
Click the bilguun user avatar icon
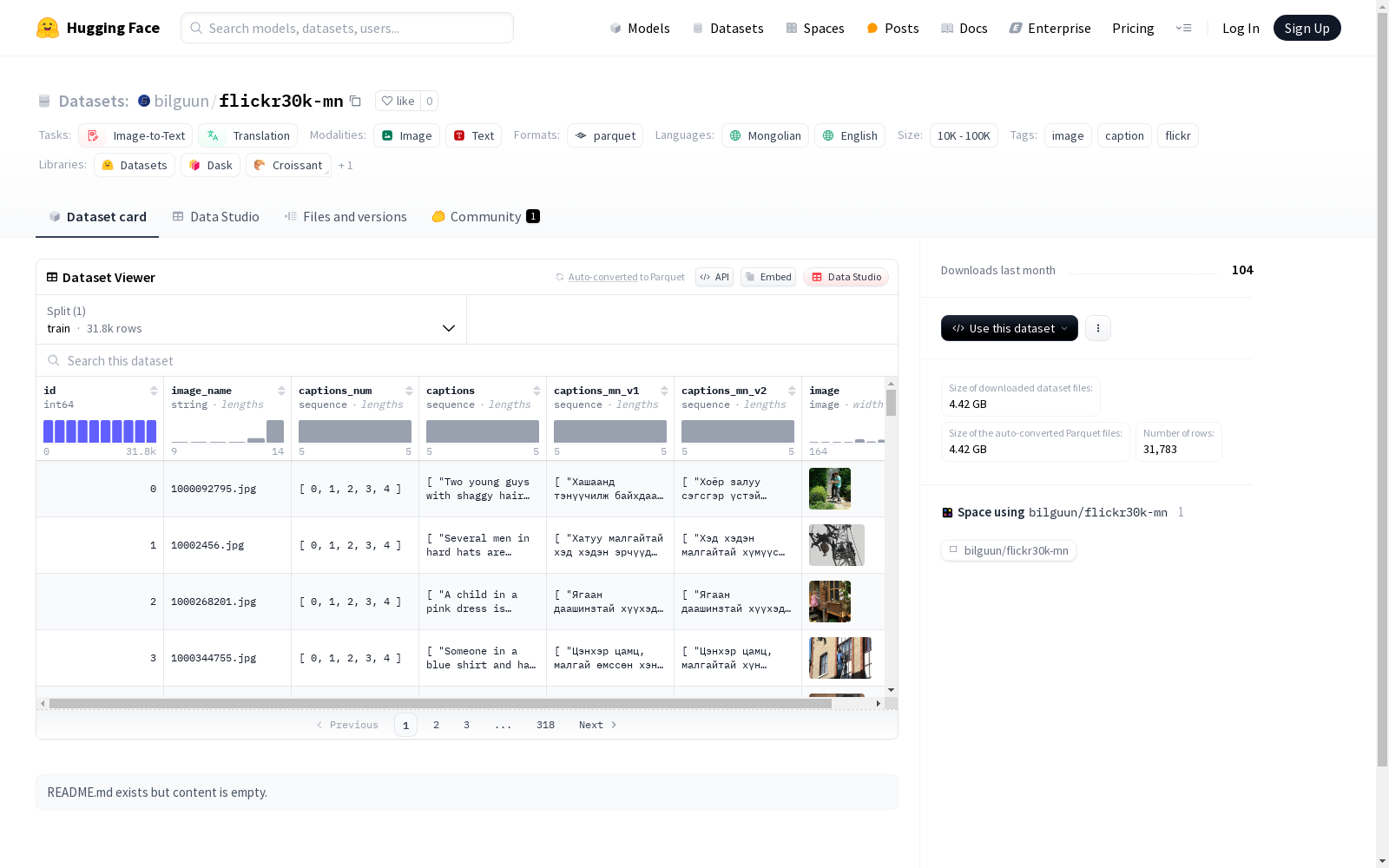pos(144,101)
